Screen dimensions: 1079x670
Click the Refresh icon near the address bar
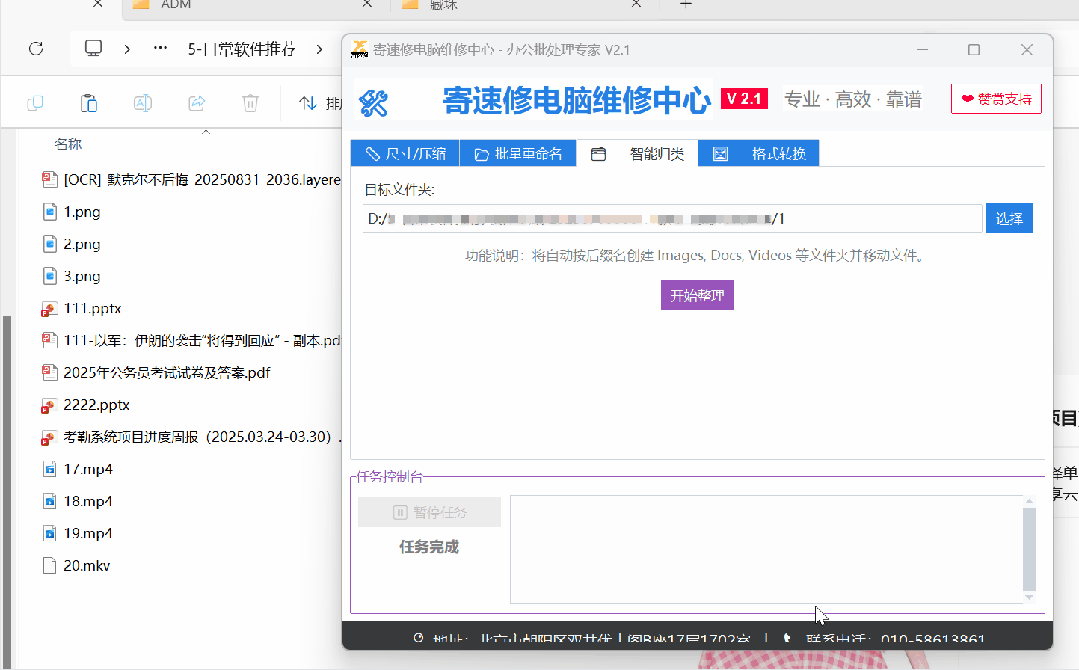(x=36, y=48)
